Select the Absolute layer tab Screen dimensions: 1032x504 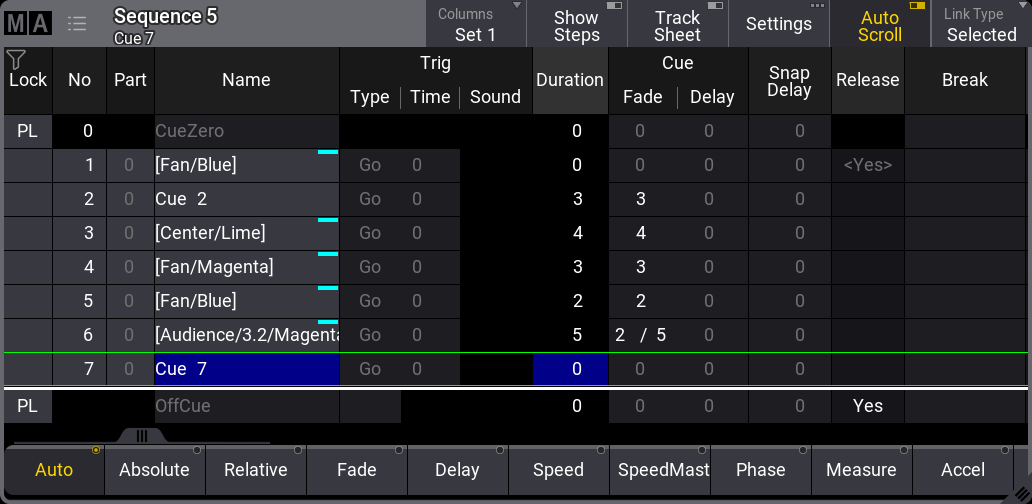[154, 470]
